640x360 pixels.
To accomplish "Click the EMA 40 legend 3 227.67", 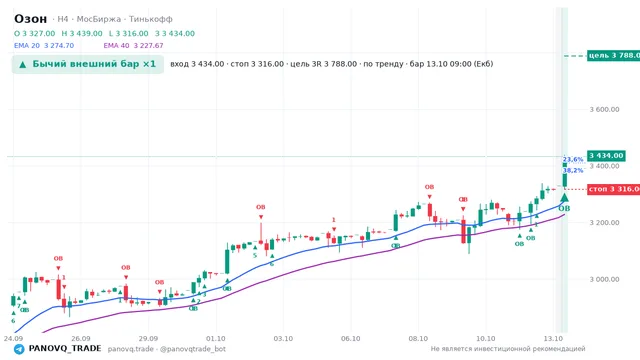I will click(x=133, y=46).
